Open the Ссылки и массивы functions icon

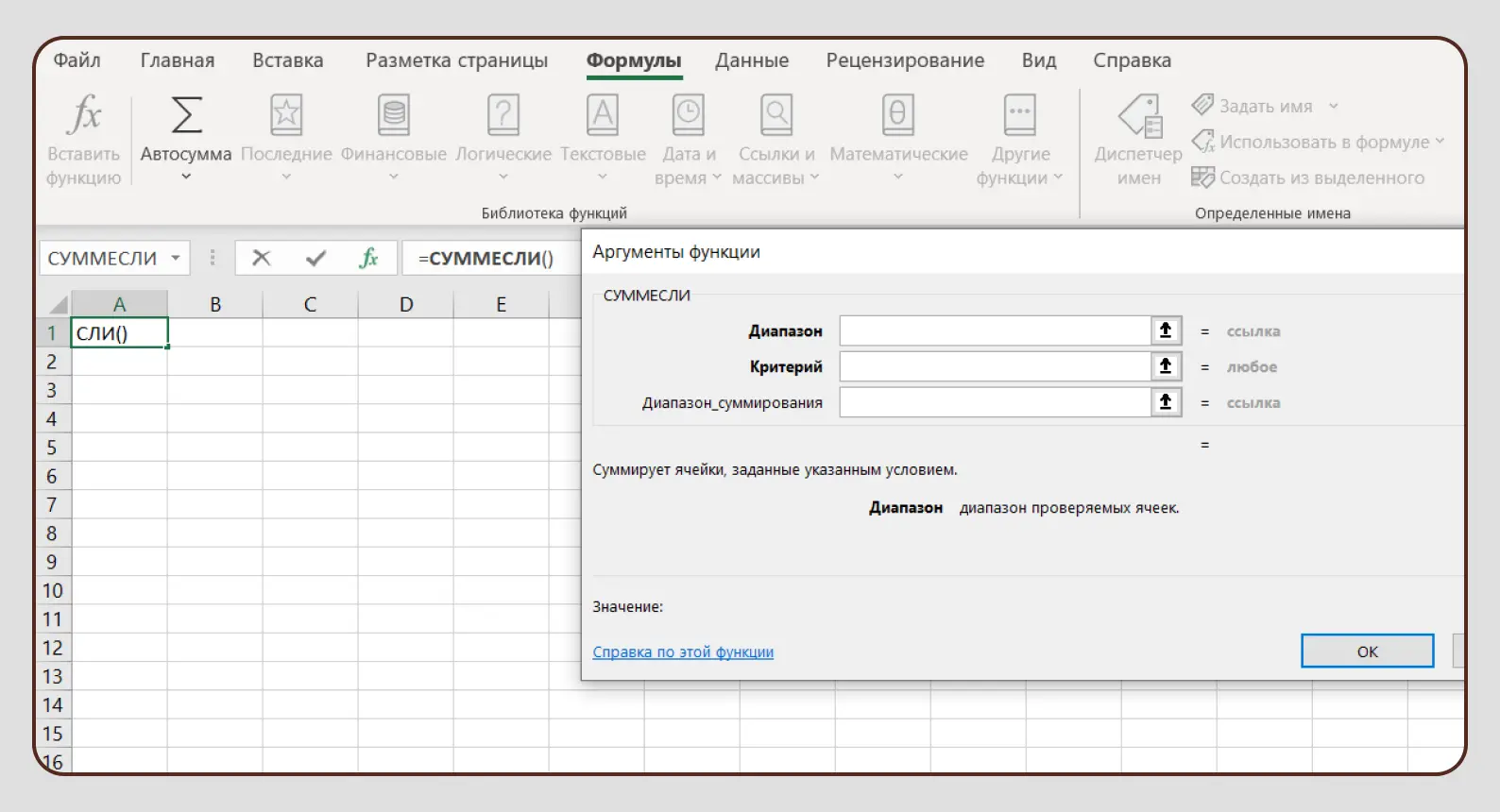776,115
